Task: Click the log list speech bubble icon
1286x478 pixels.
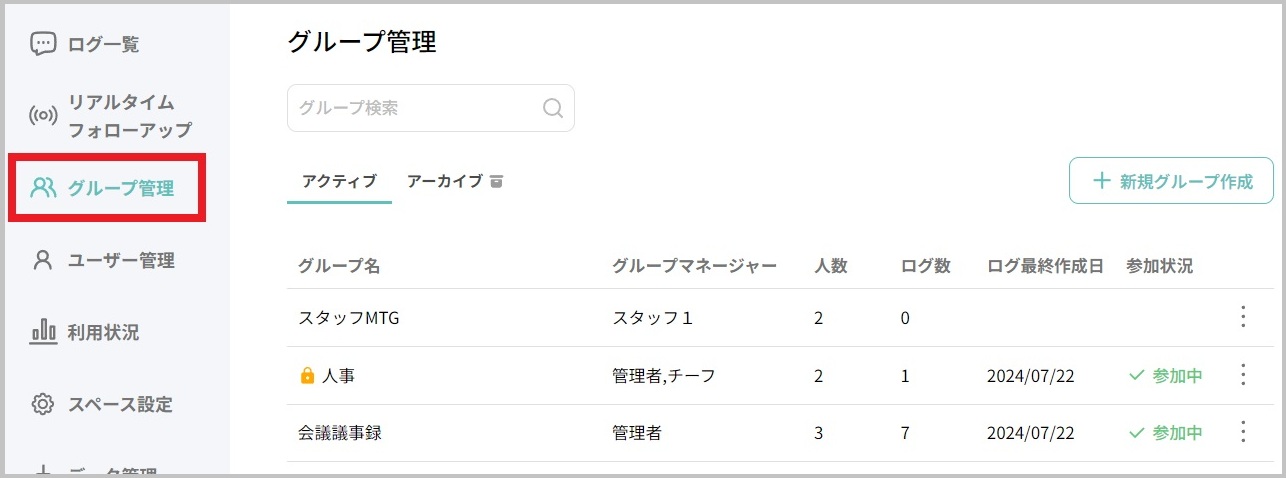Action: pos(43,44)
